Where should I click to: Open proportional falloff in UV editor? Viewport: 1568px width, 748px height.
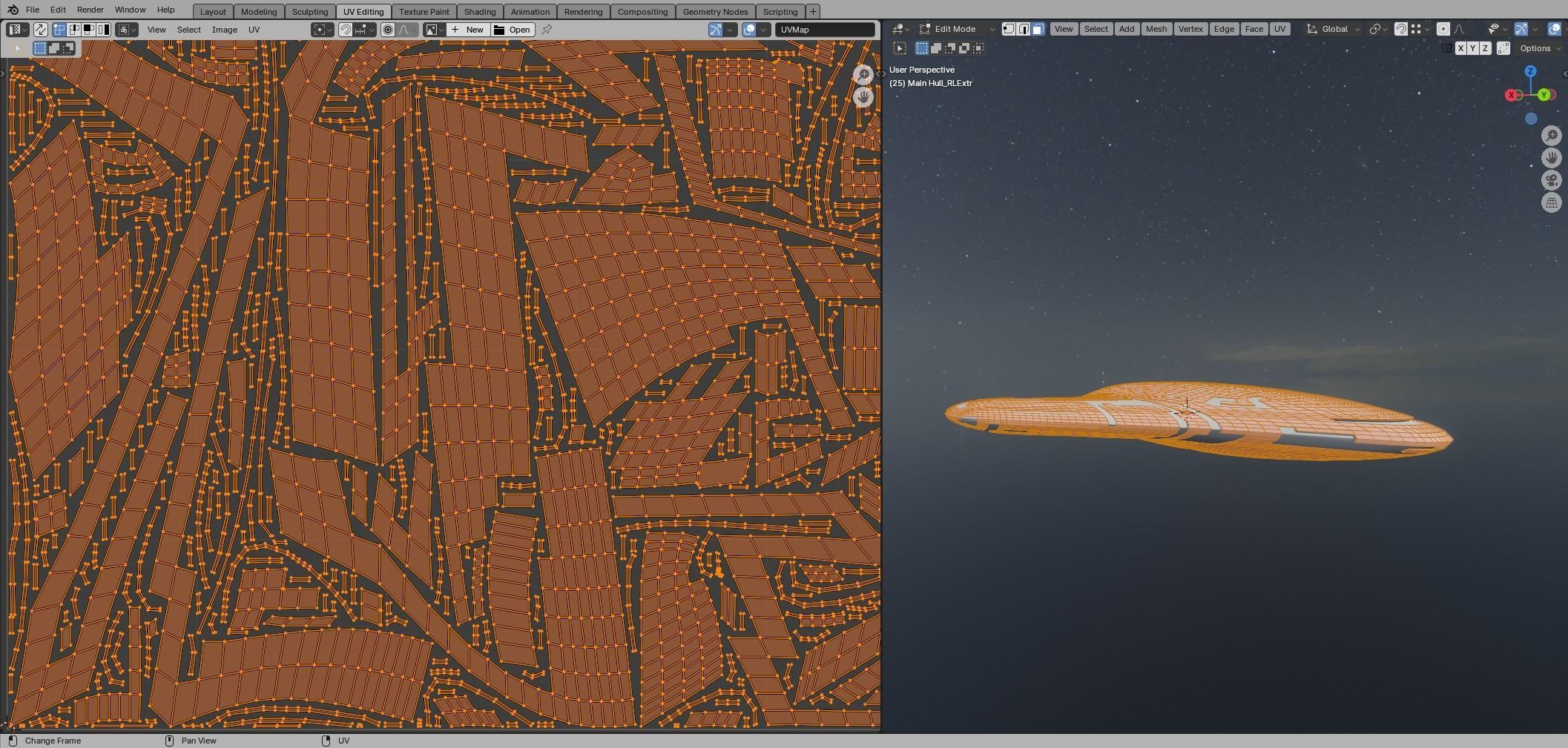point(406,30)
